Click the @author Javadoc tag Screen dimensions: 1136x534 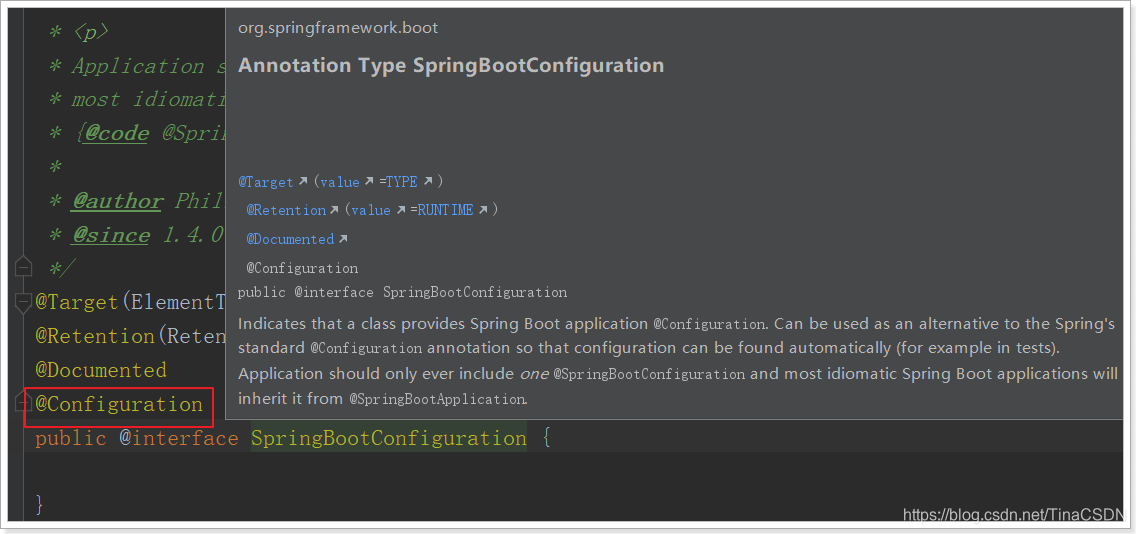click(x=117, y=201)
